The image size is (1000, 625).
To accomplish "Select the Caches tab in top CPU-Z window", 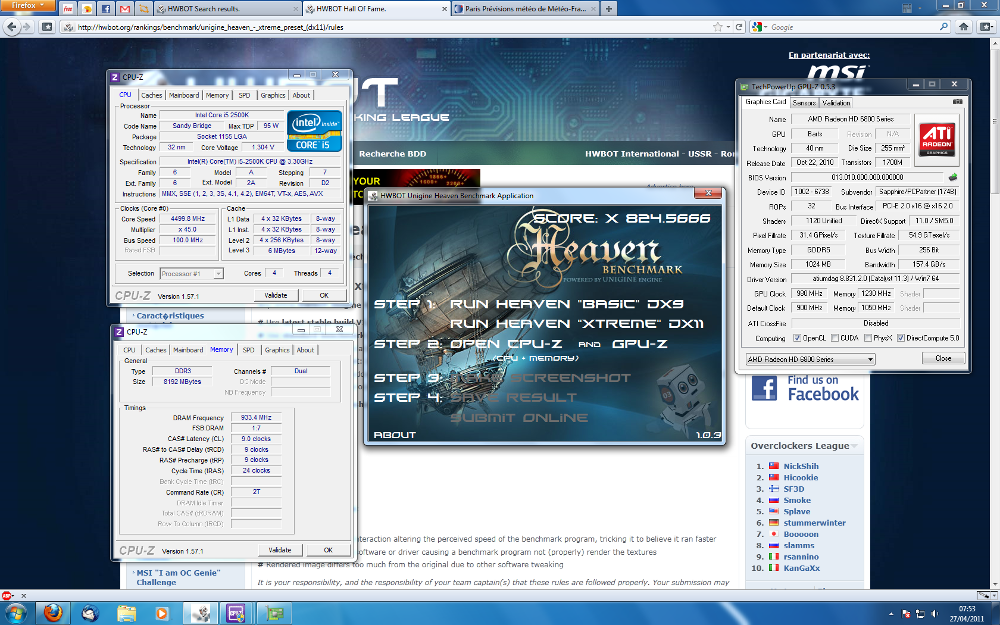I will pos(152,95).
